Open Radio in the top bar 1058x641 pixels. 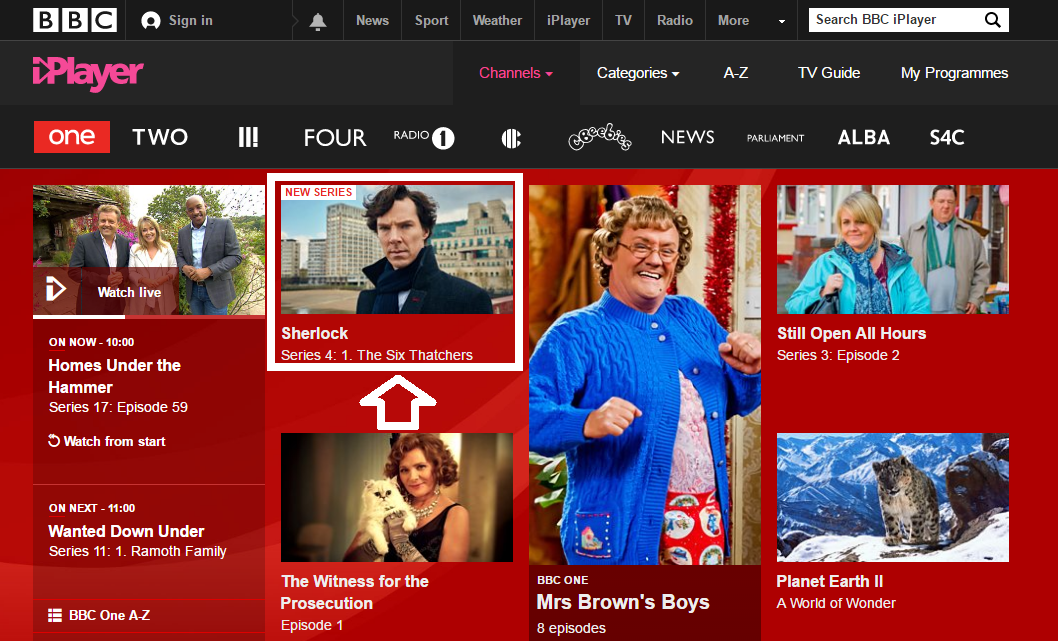coord(675,21)
